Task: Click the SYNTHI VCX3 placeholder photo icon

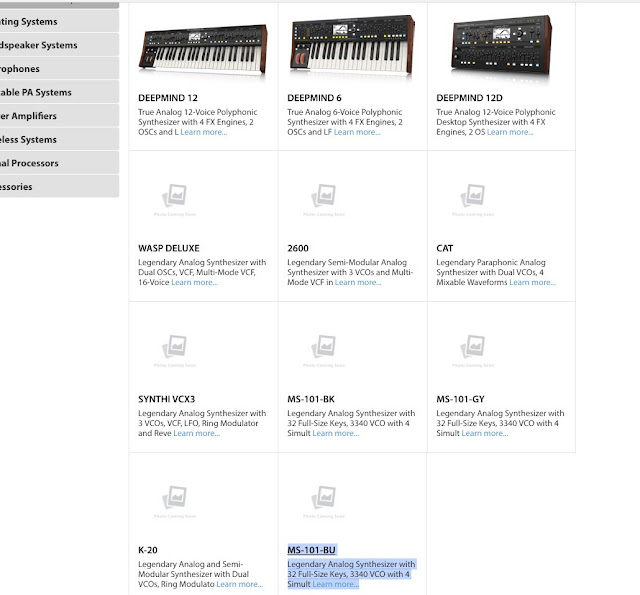Action: coord(175,347)
